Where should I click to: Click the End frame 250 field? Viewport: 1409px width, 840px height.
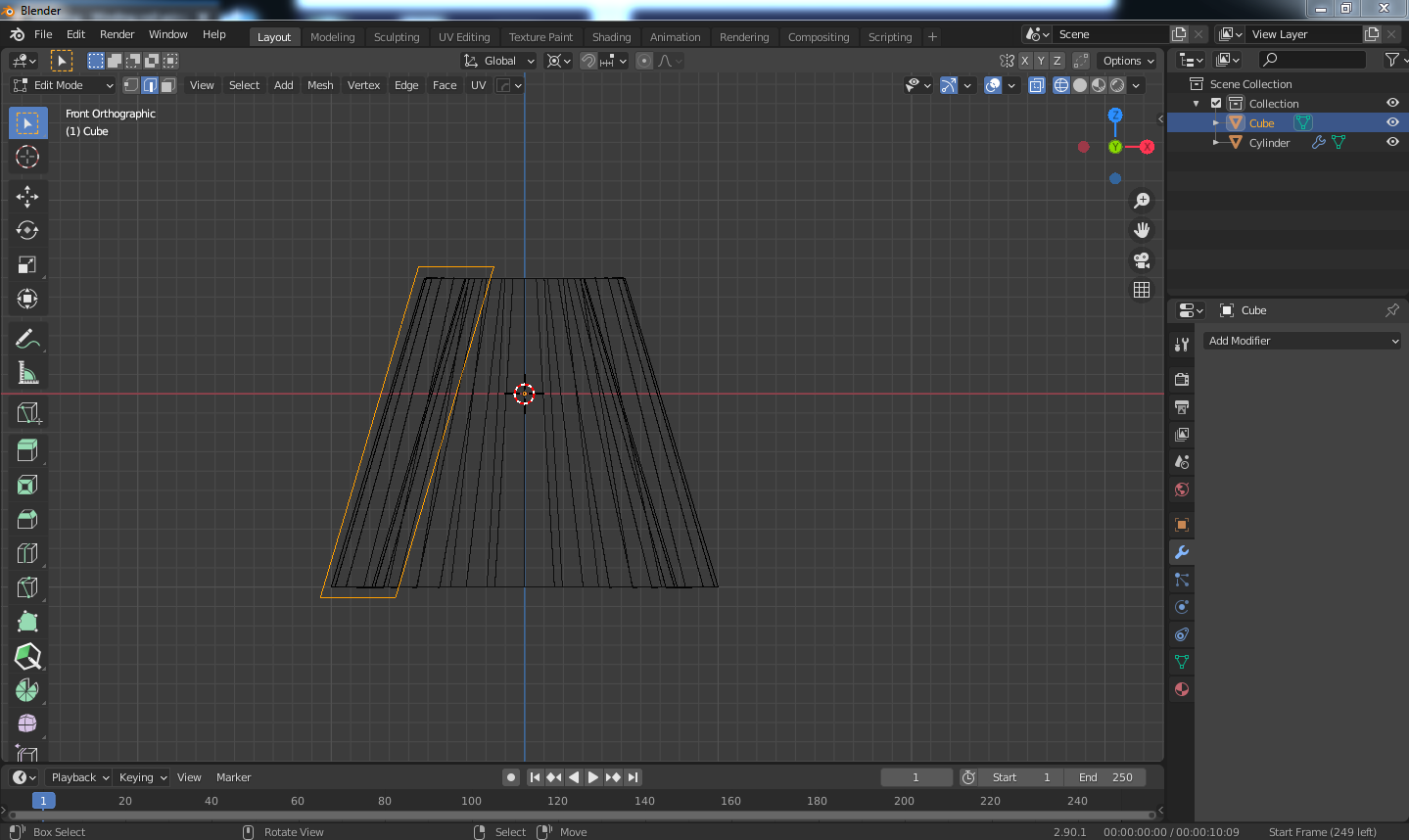(x=1104, y=777)
